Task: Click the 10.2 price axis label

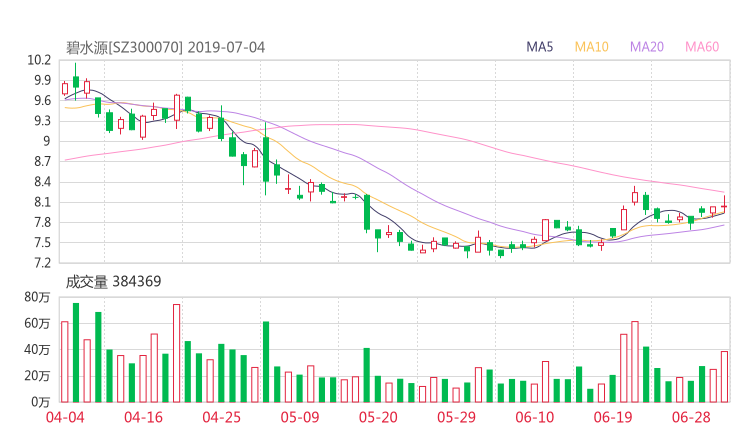Action: click(x=39, y=60)
